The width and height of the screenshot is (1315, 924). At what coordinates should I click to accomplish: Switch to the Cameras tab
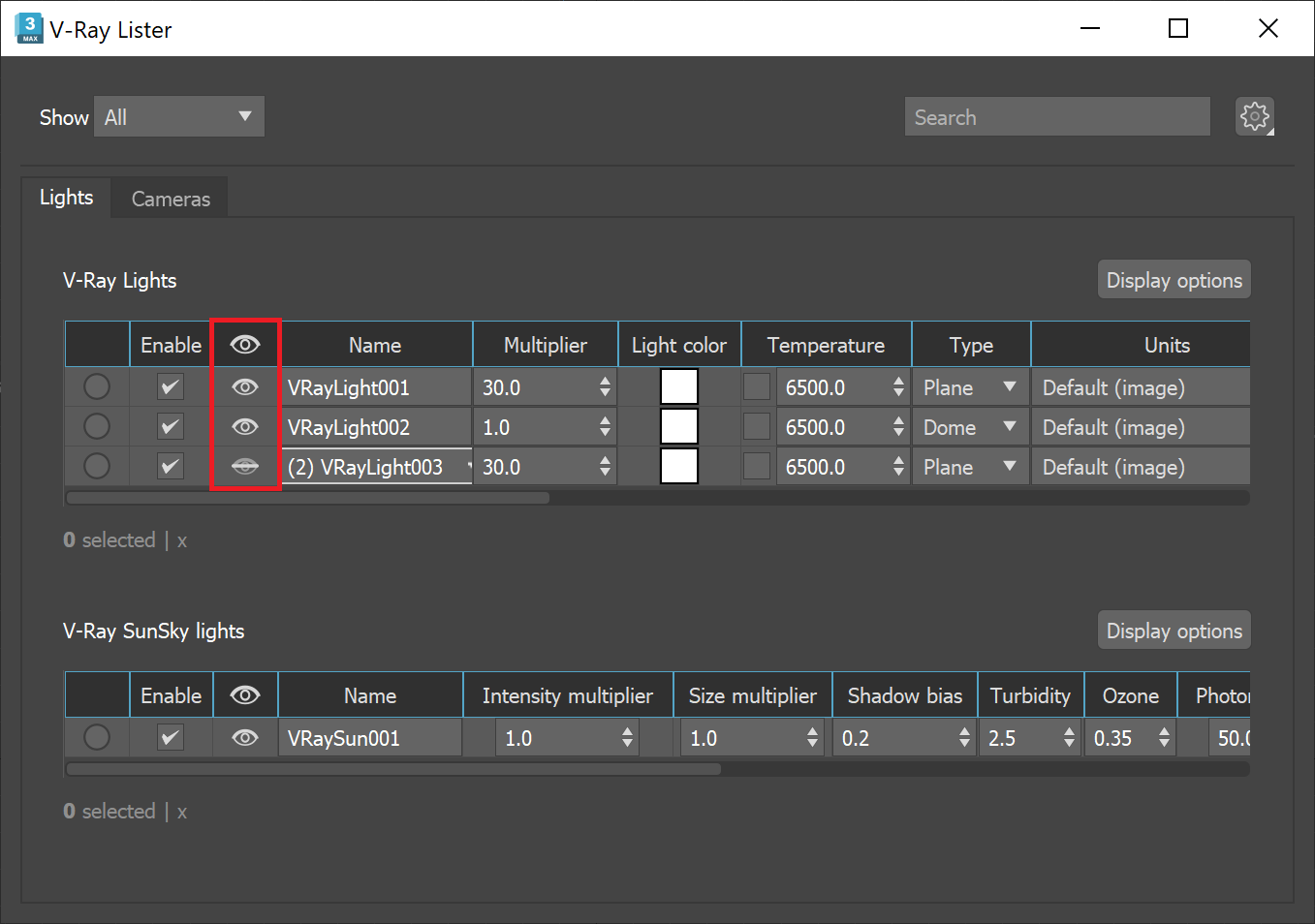tap(171, 198)
